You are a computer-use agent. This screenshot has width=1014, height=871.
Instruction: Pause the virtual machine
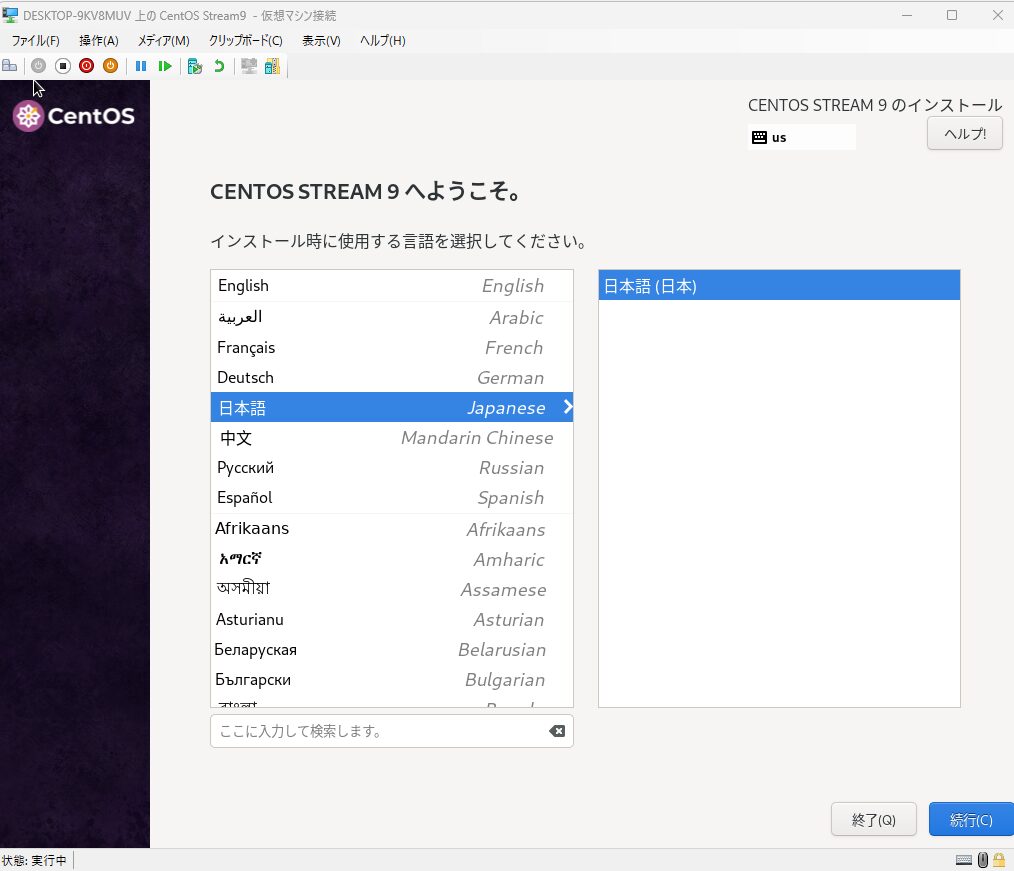click(141, 66)
